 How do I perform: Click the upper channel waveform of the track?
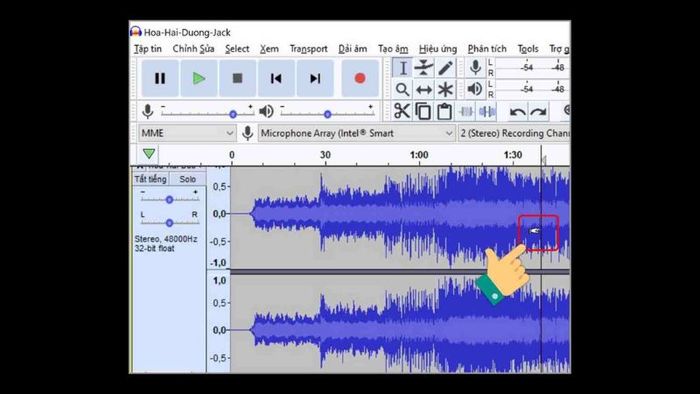(x=400, y=218)
